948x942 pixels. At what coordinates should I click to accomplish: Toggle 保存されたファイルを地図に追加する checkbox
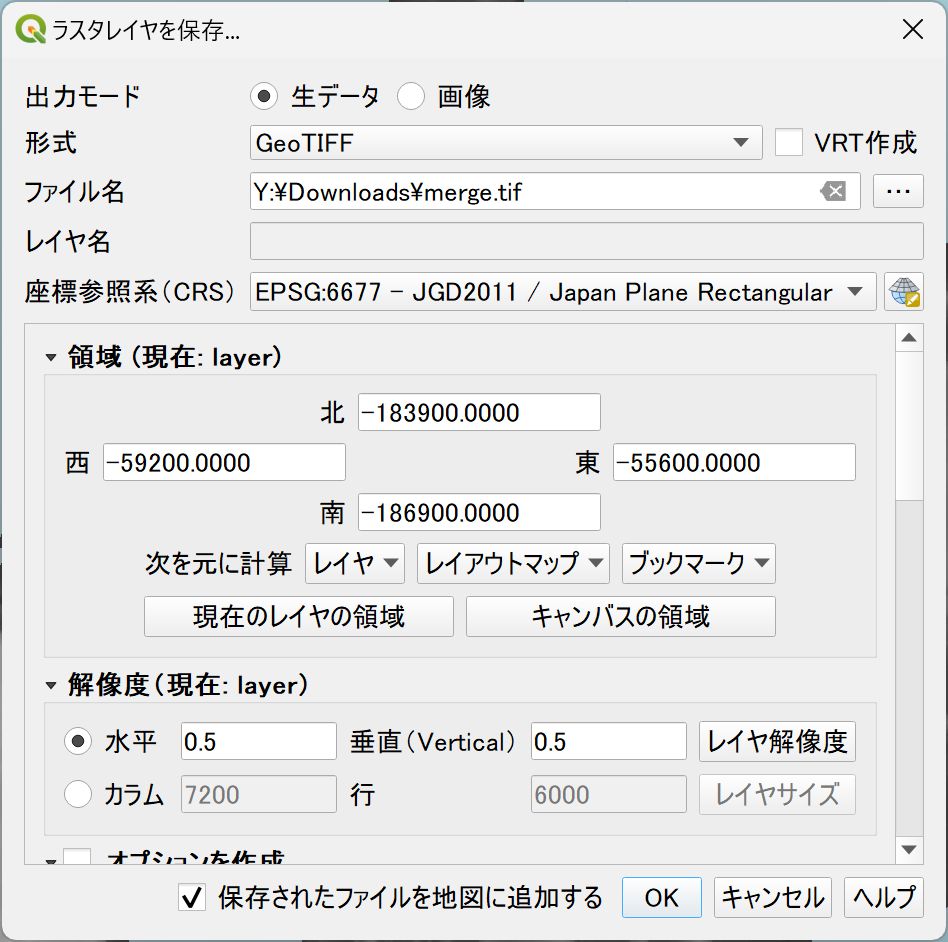pyautogui.click(x=192, y=898)
